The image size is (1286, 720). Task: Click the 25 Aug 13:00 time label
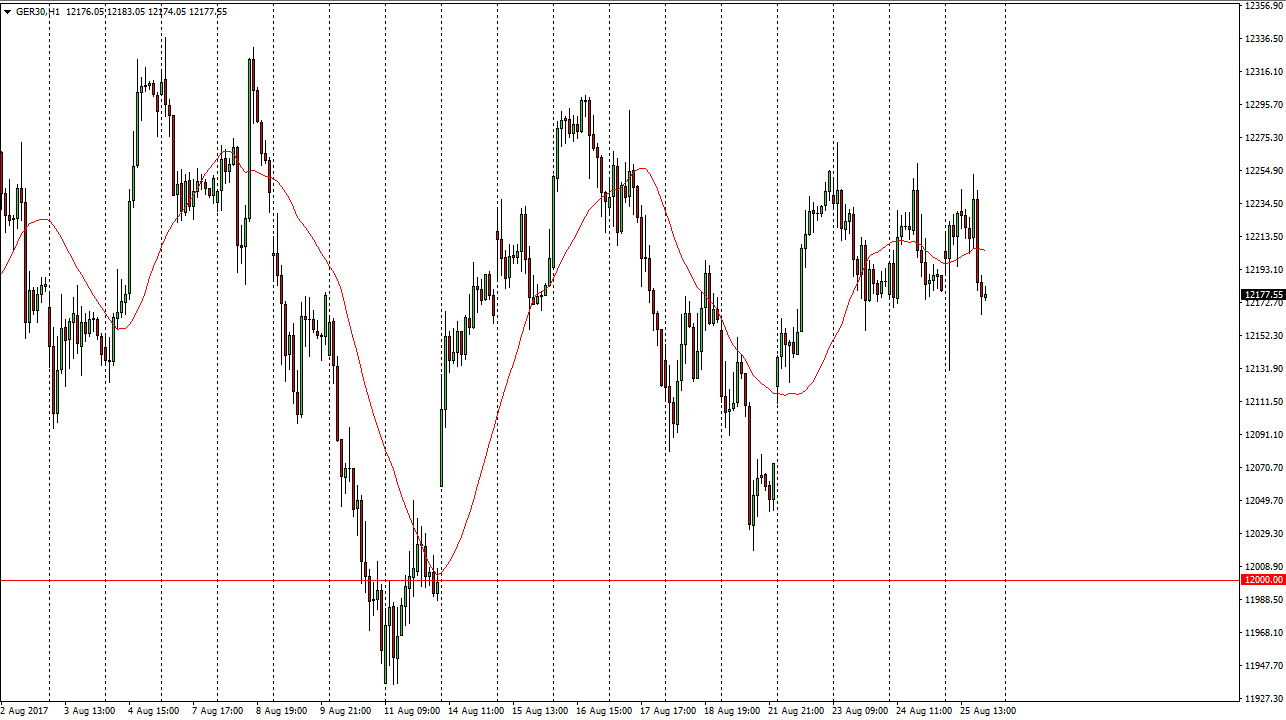(986, 711)
